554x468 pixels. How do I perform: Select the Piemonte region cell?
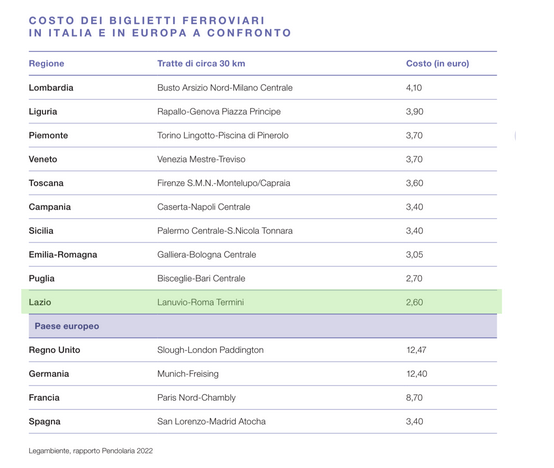pyautogui.click(x=48, y=135)
